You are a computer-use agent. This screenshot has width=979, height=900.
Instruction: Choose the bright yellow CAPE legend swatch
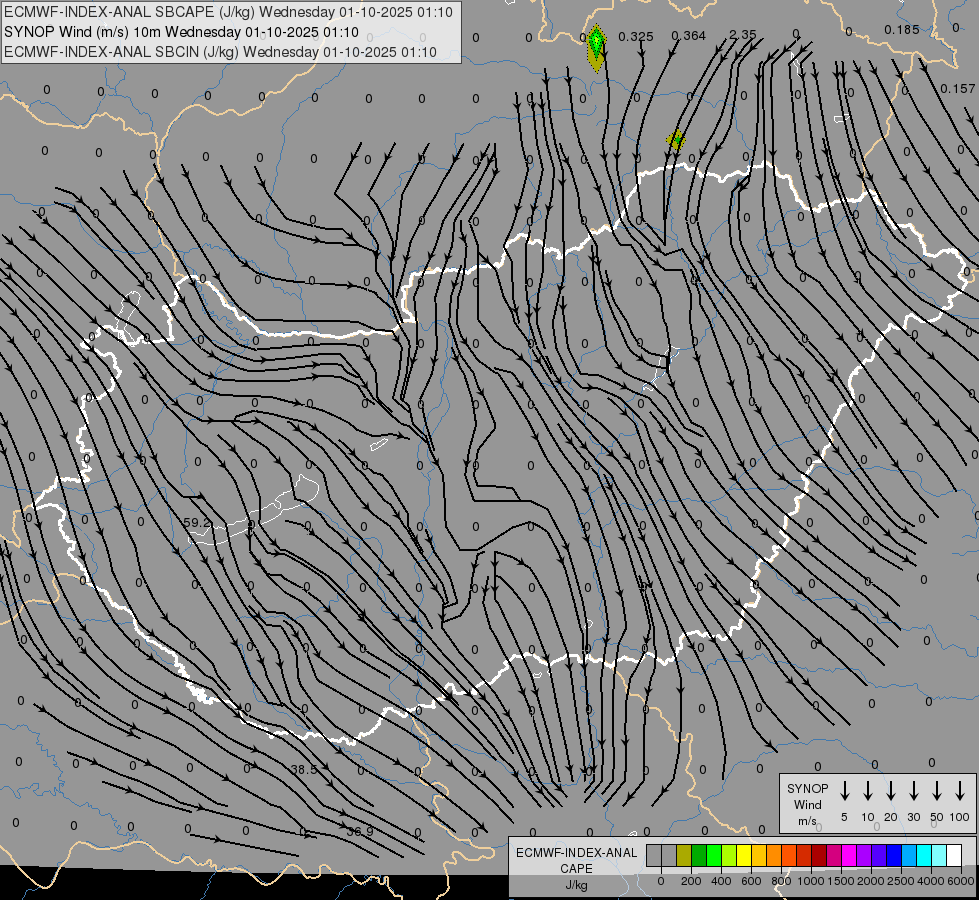[744, 855]
